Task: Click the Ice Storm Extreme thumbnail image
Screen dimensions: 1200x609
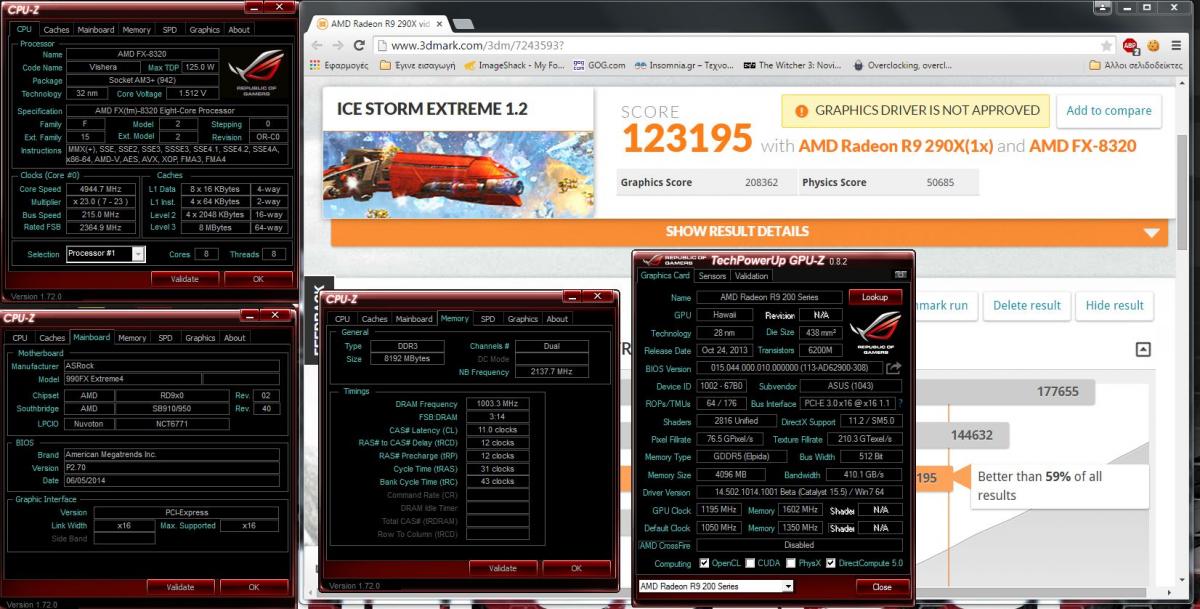Action: tap(456, 176)
